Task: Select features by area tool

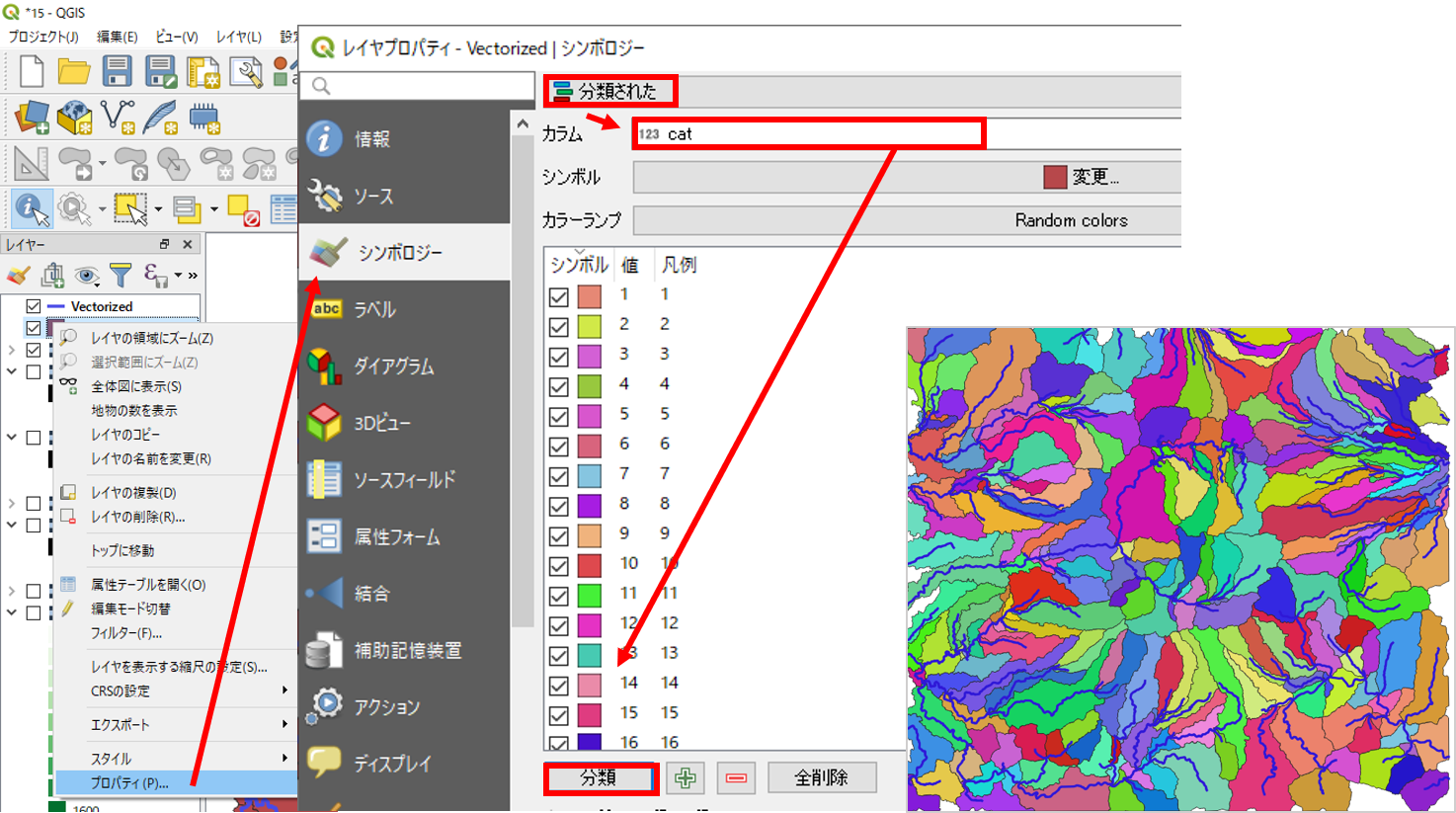Action: pos(129,208)
